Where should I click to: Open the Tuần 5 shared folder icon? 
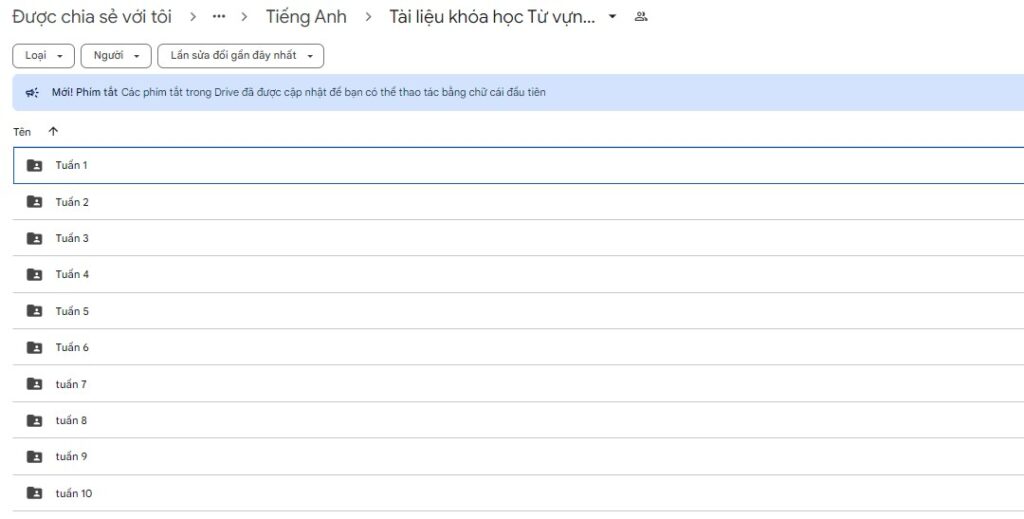pyautogui.click(x=35, y=311)
